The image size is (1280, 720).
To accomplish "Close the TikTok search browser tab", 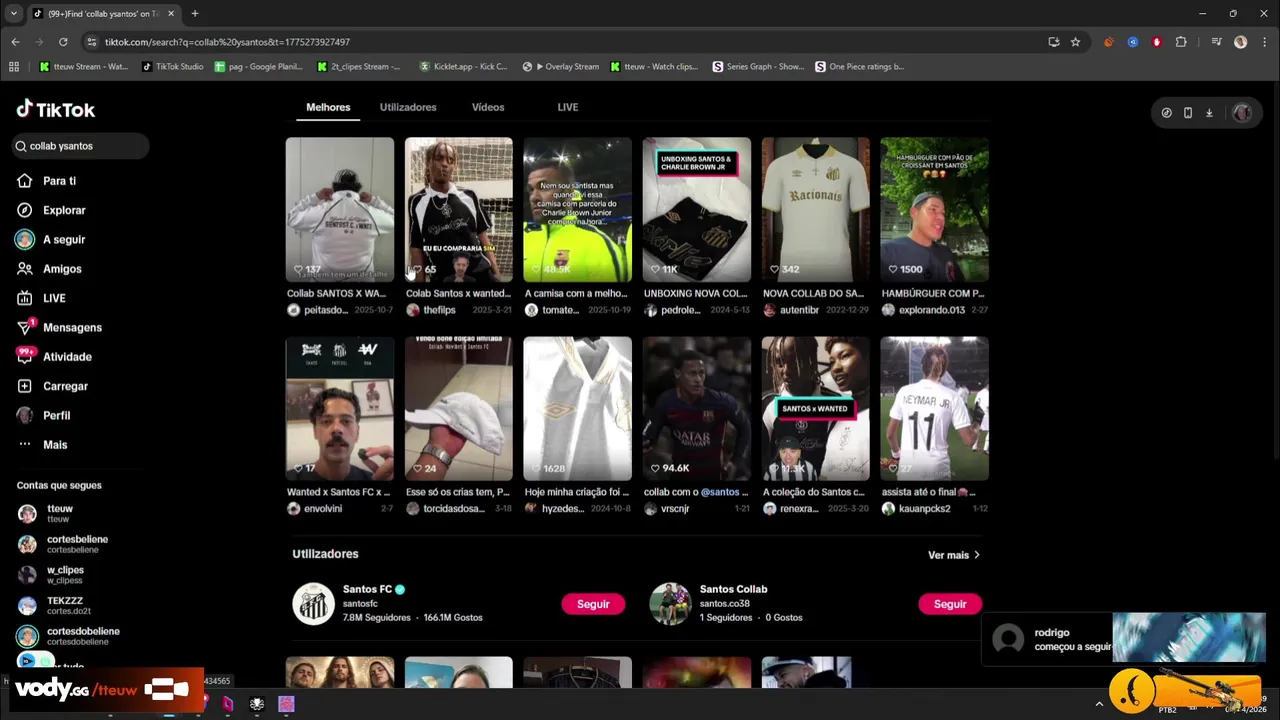I will pyautogui.click(x=171, y=14).
